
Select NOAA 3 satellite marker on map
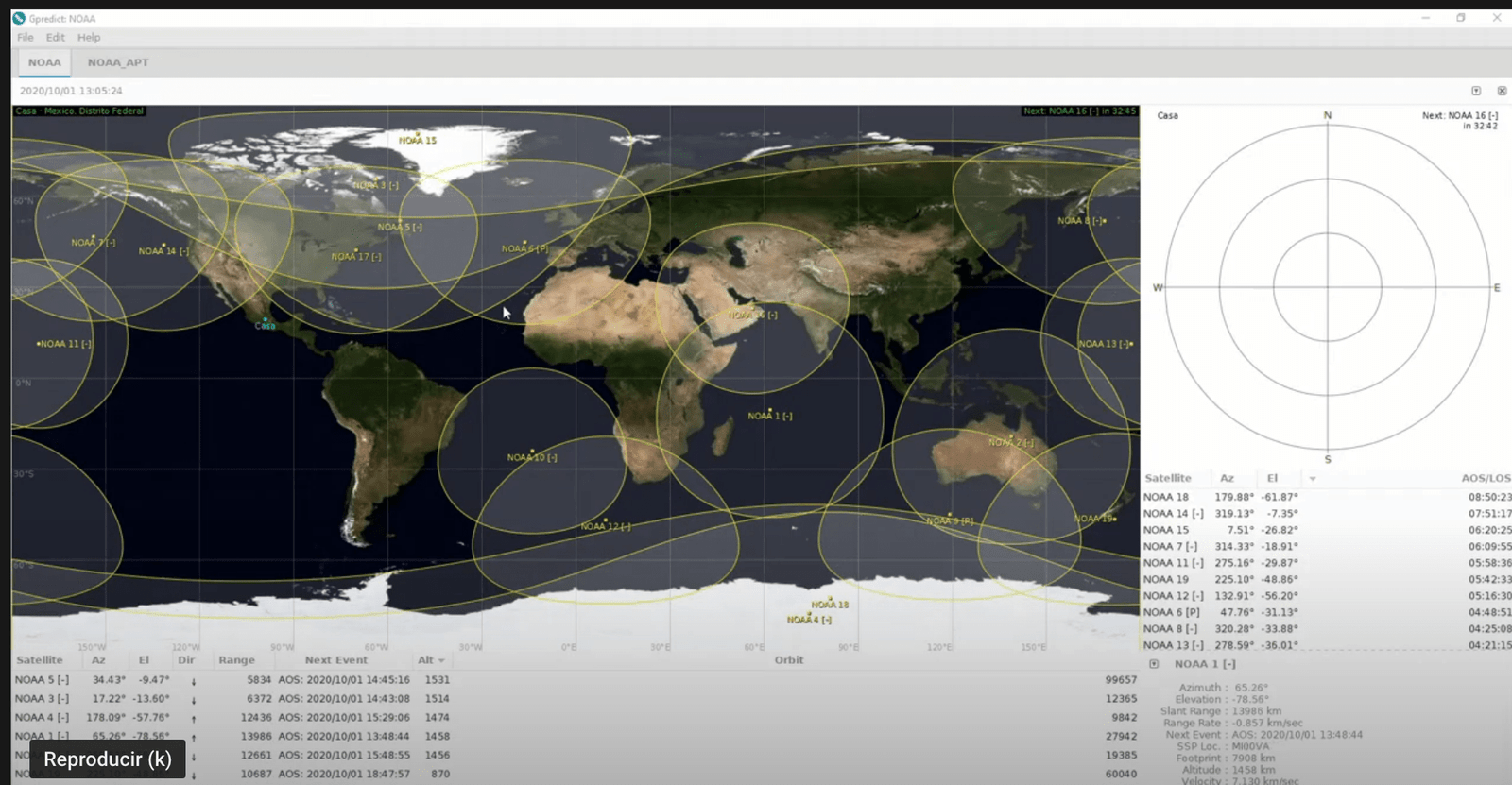[375, 185]
